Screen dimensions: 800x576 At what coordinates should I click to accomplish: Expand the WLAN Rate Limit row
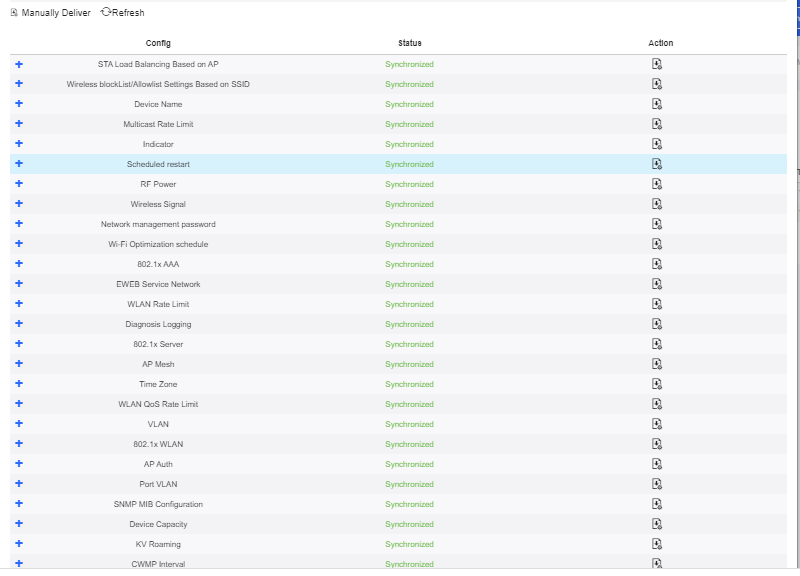click(19, 304)
